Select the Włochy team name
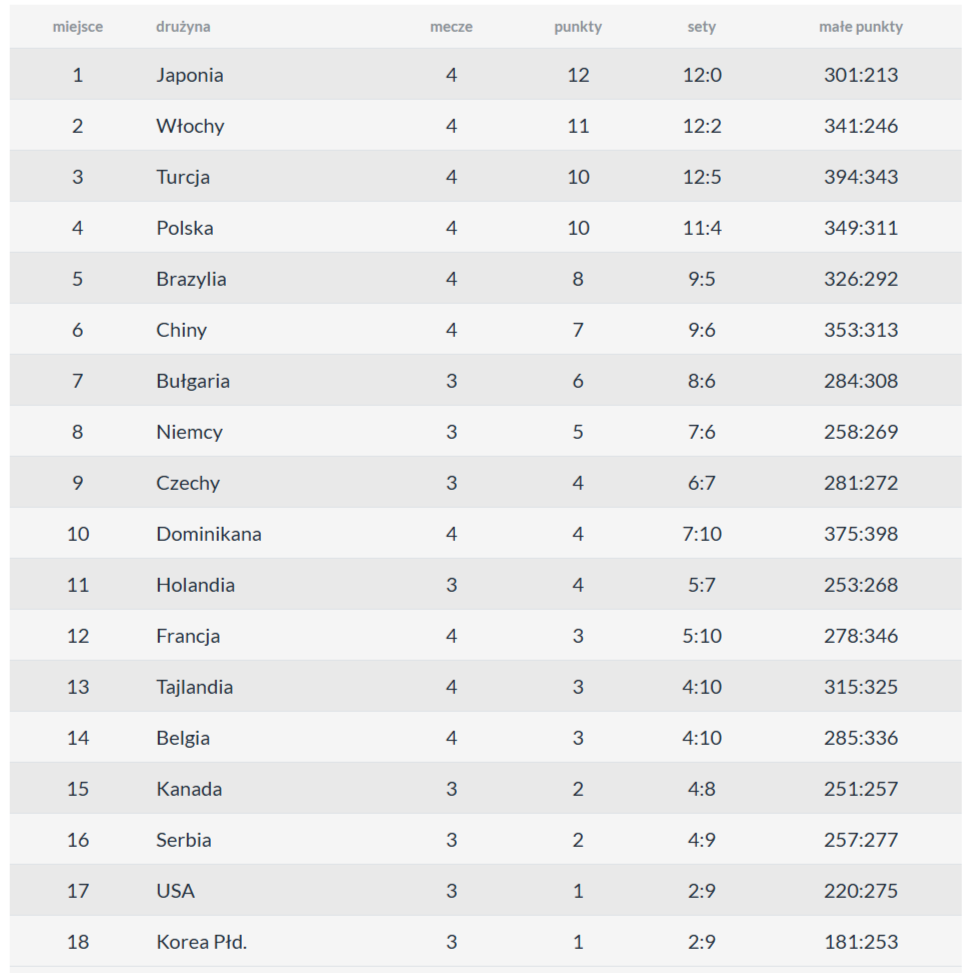Screen dimensions: 973x973 click(190, 126)
